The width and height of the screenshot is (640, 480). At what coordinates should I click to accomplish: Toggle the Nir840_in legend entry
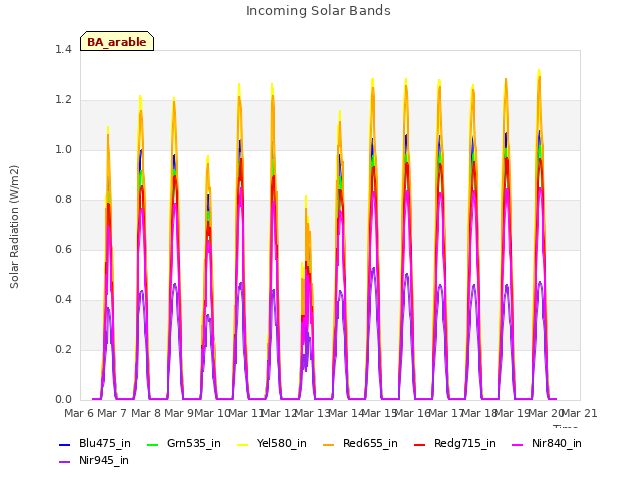click(x=547, y=444)
